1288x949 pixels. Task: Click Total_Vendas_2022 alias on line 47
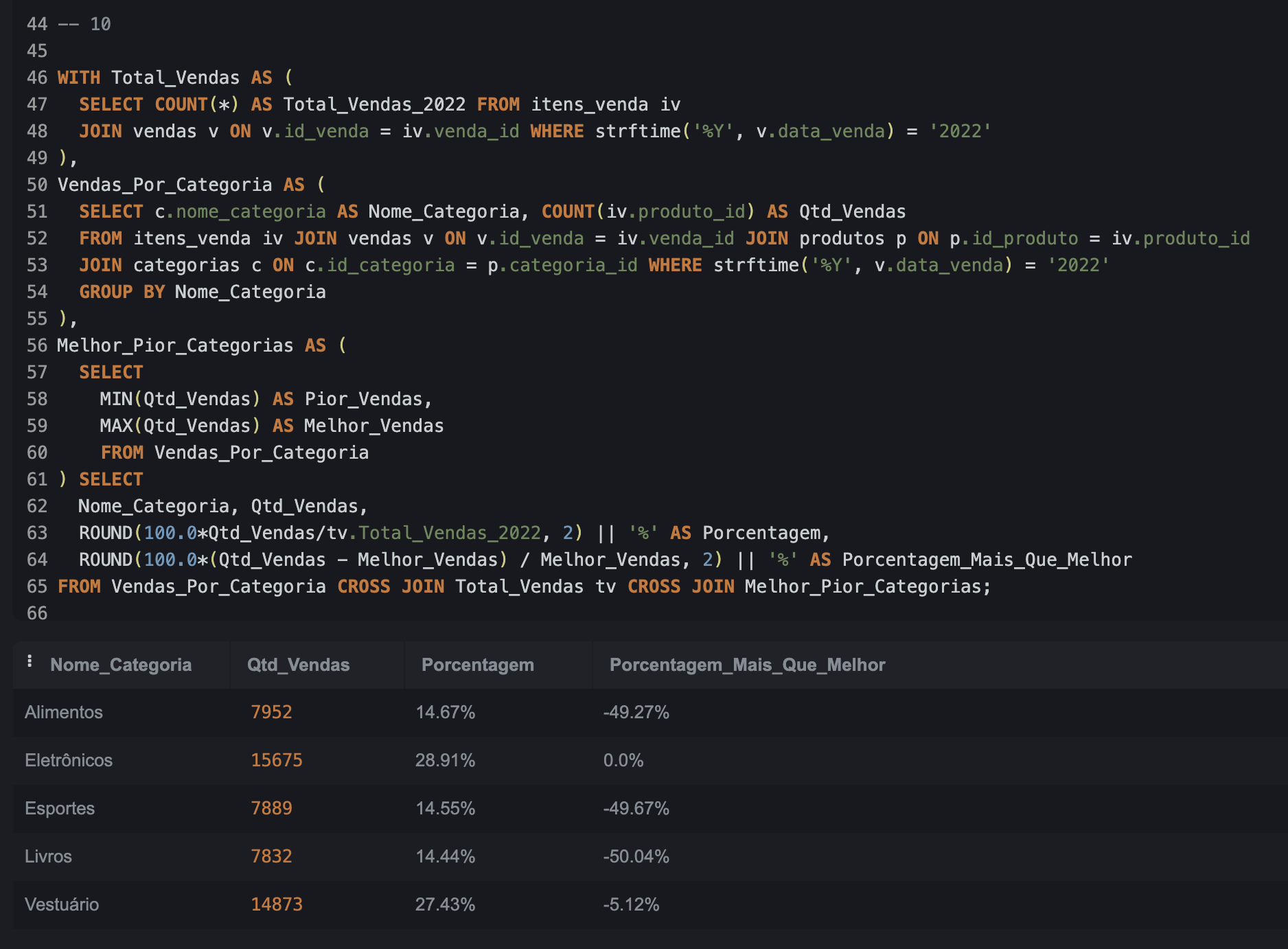[375, 104]
